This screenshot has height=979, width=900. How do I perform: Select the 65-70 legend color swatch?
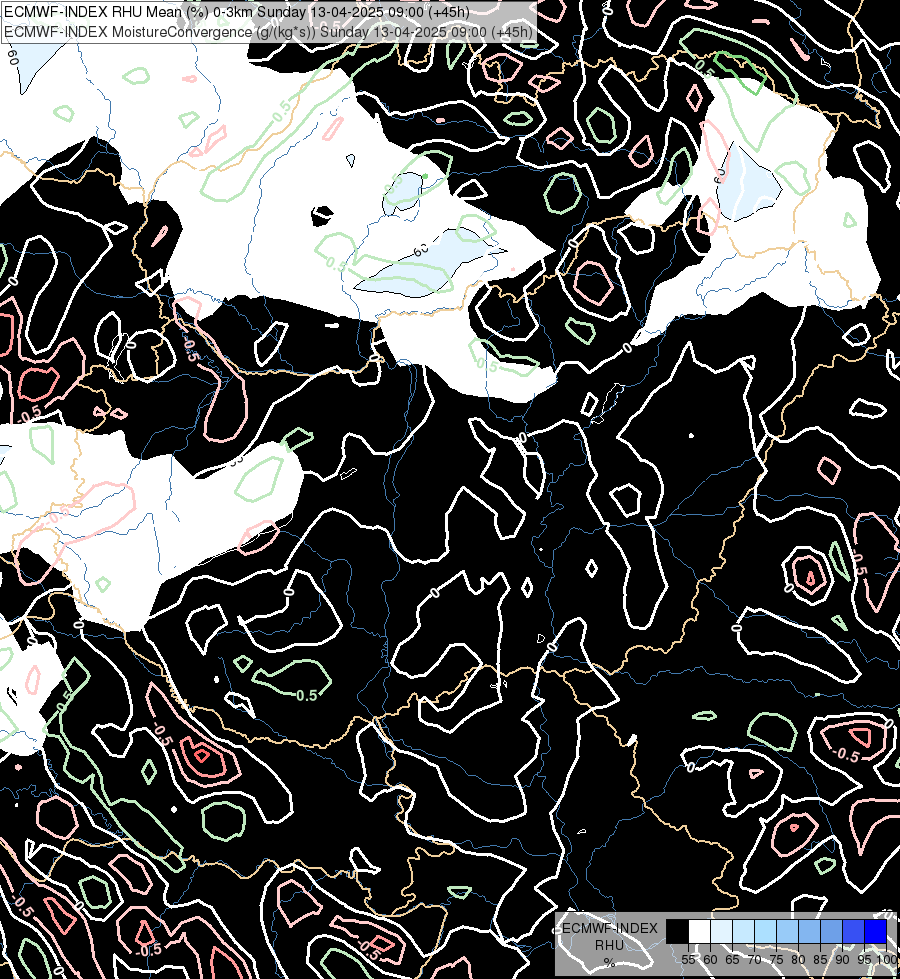click(x=743, y=931)
